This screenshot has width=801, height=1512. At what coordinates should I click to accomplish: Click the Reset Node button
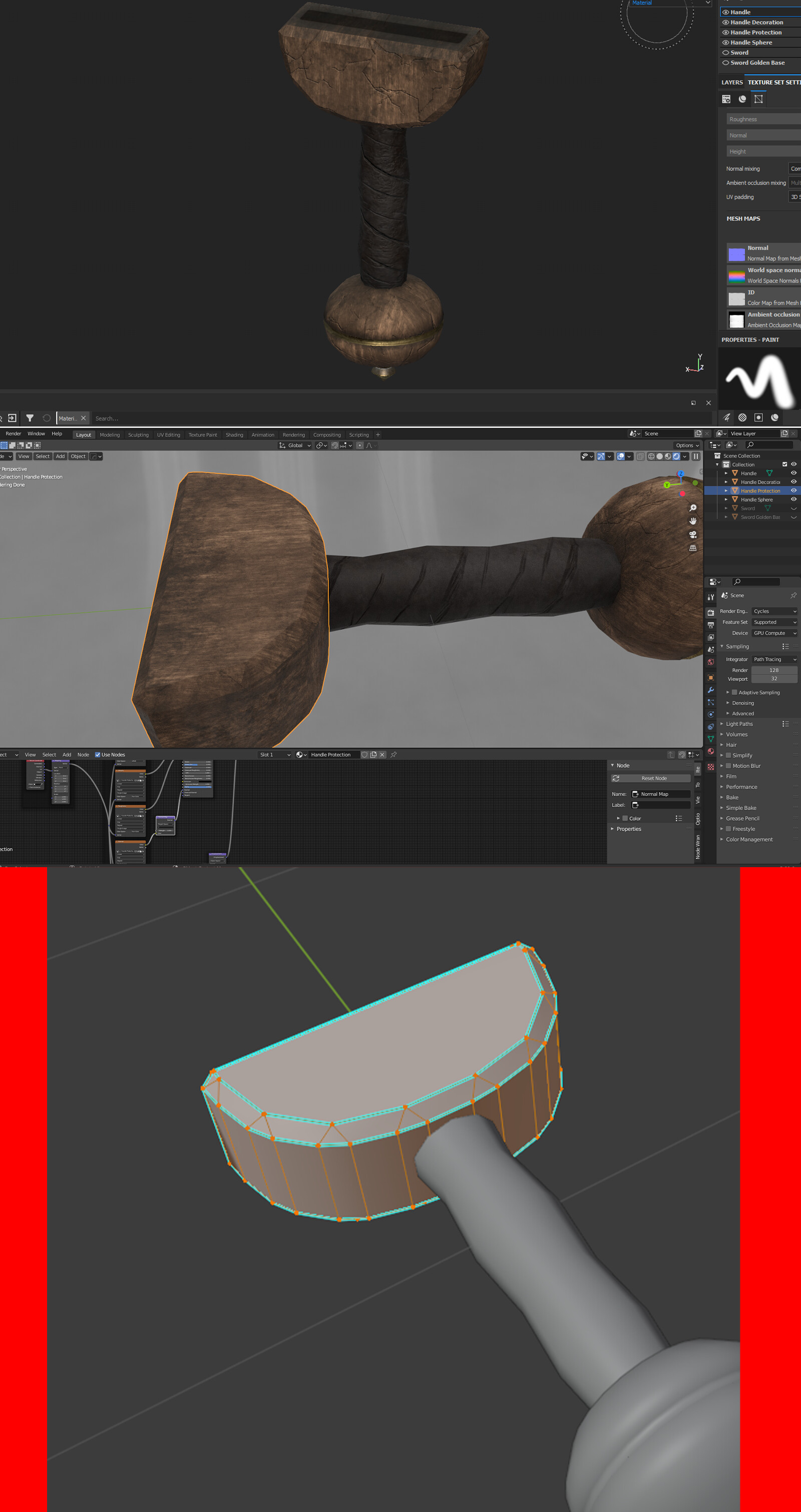[651, 778]
